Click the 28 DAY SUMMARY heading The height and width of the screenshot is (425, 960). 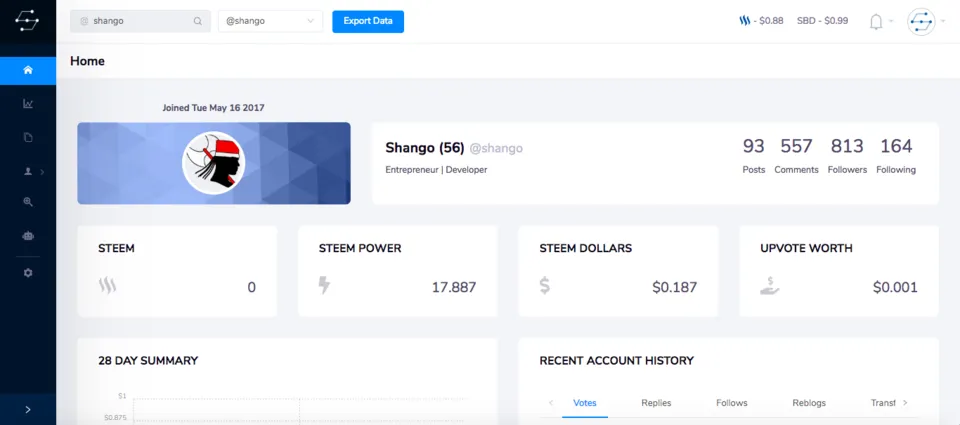click(148, 361)
